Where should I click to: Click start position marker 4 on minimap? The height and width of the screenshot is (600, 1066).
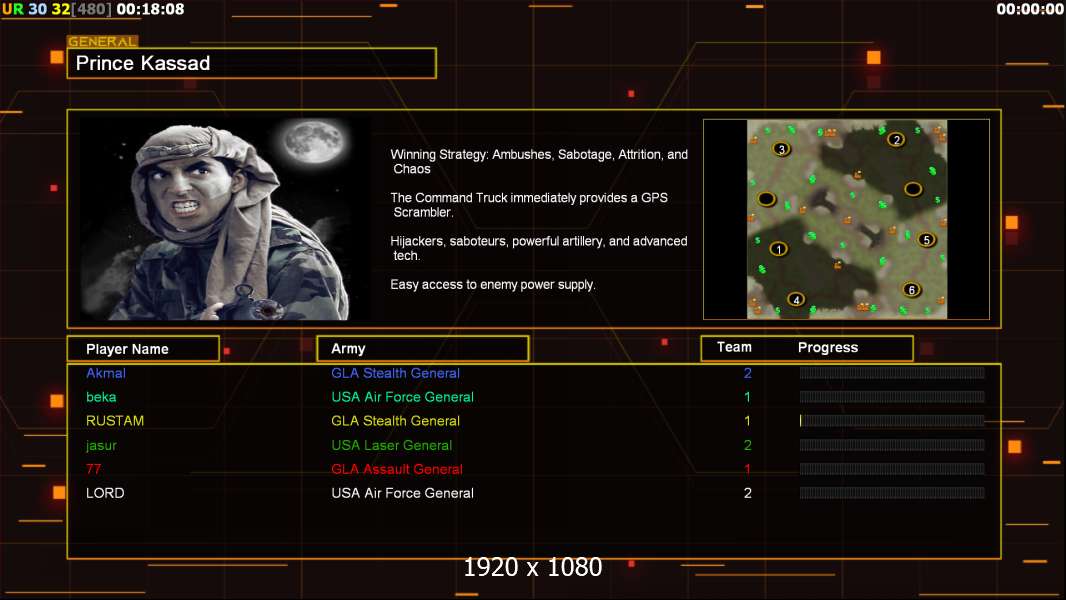tap(795, 299)
